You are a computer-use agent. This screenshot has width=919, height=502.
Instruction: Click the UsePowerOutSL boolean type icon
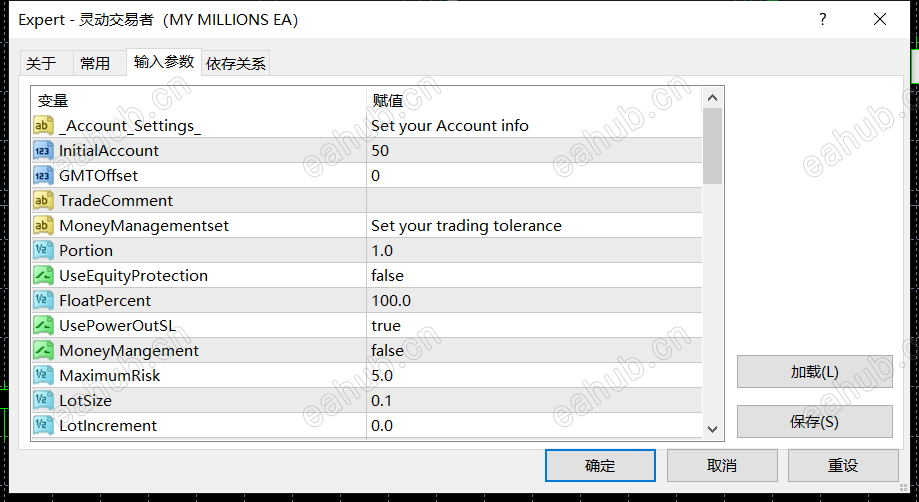pyautogui.click(x=43, y=326)
